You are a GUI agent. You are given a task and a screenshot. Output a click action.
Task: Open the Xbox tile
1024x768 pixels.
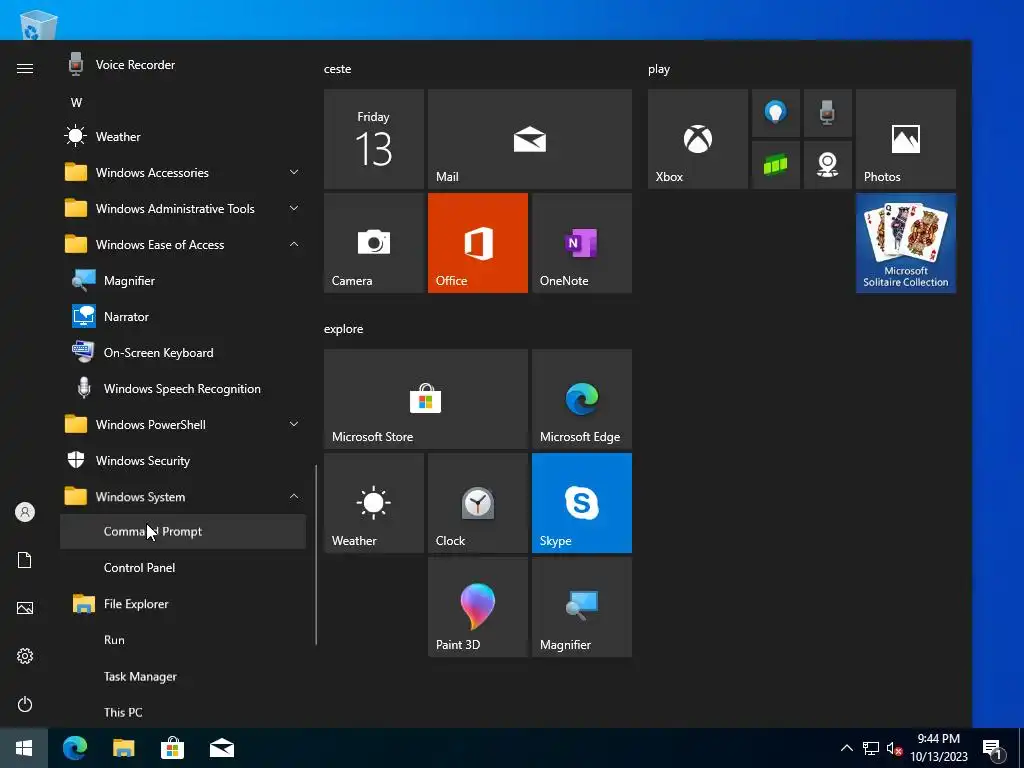point(697,139)
